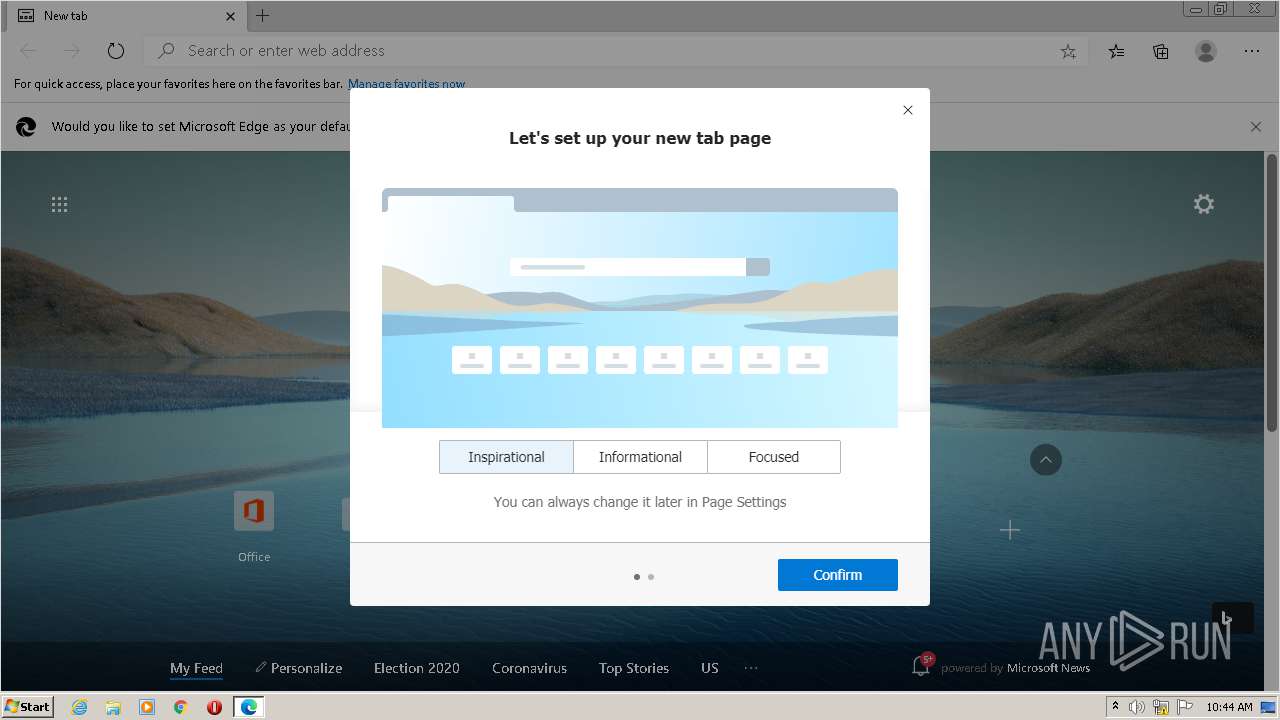Open page settings gear icon
The image size is (1280, 720).
1204,204
